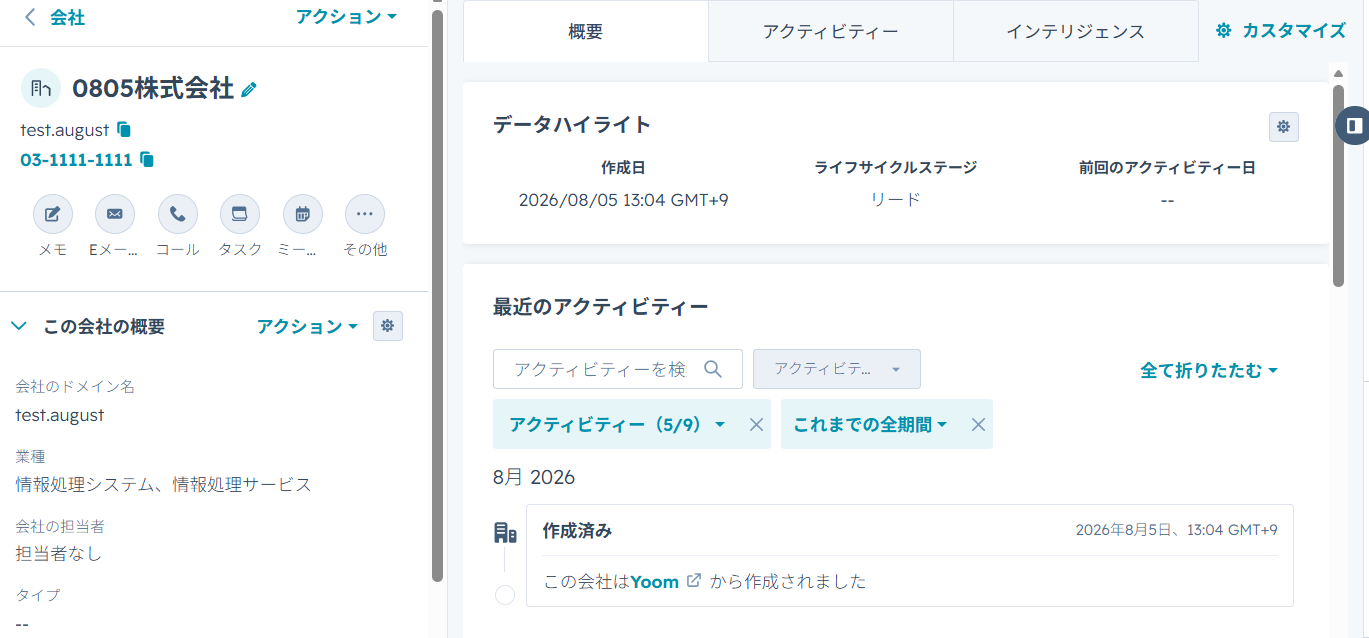Click the building timeline icon beside 作成済み
This screenshot has width=1369, height=638.
coord(505,533)
